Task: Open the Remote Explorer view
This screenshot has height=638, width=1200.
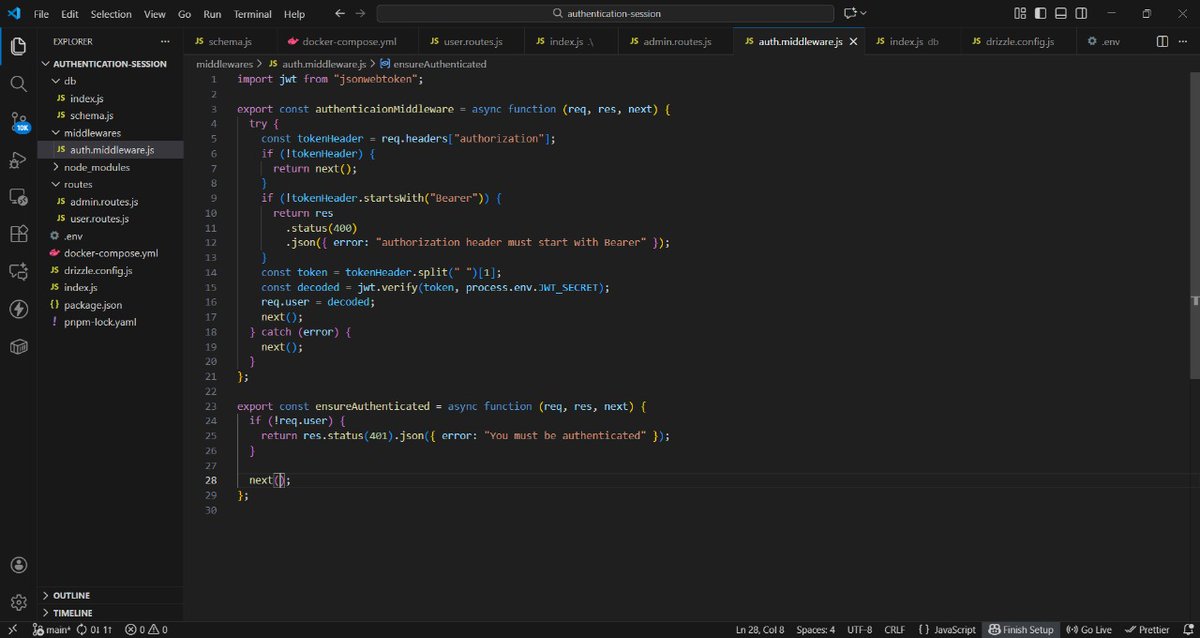Action: tap(18, 197)
